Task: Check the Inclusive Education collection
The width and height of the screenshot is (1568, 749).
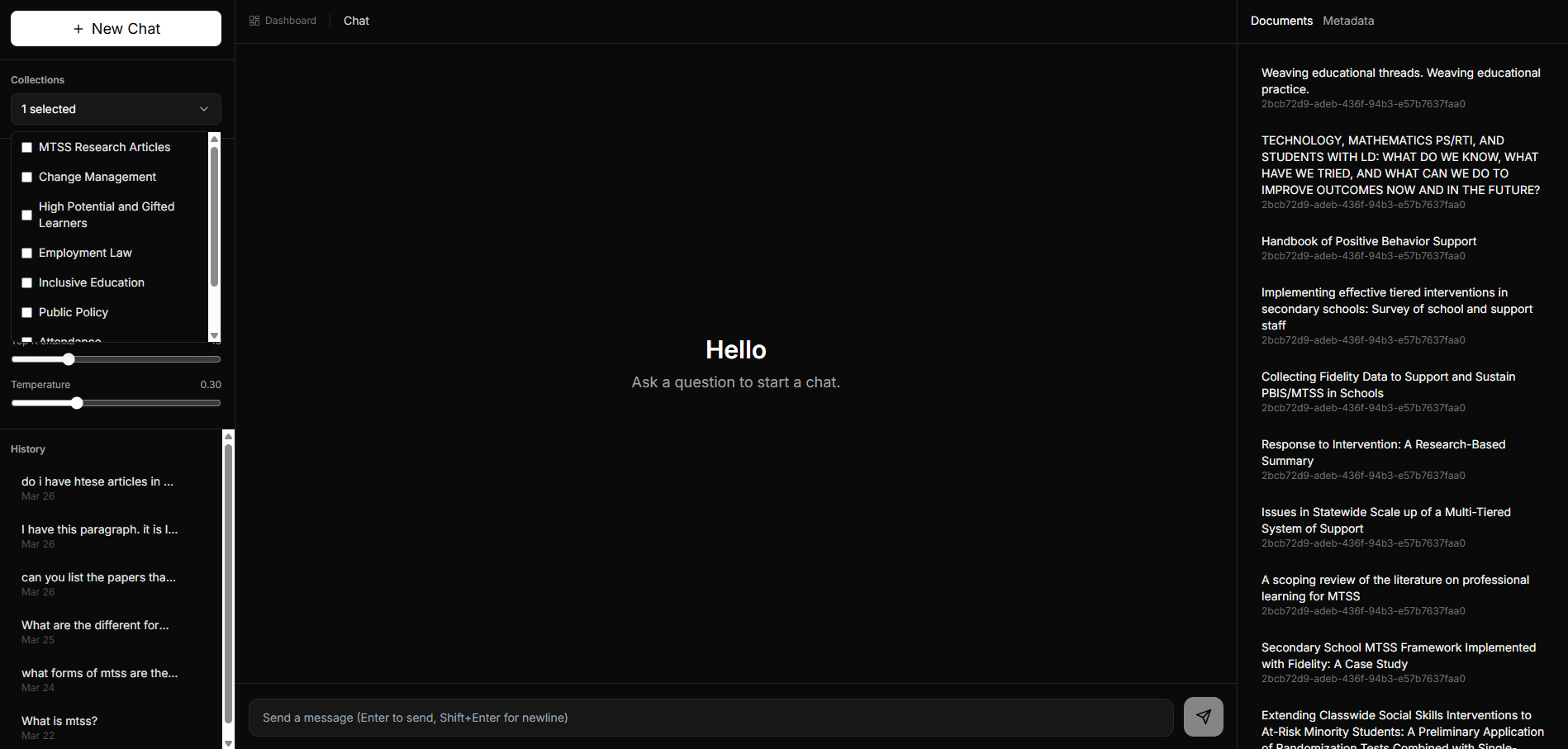Action: (x=26, y=282)
